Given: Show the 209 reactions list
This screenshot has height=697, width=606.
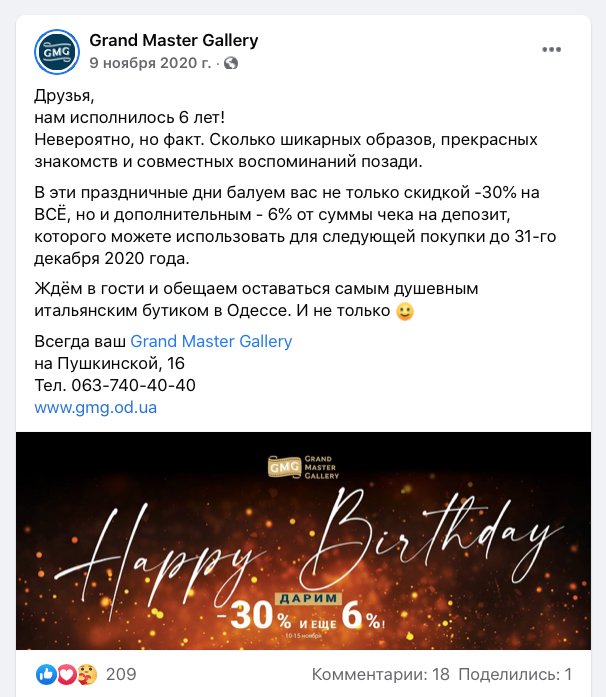Looking at the screenshot, I should pos(121,674).
